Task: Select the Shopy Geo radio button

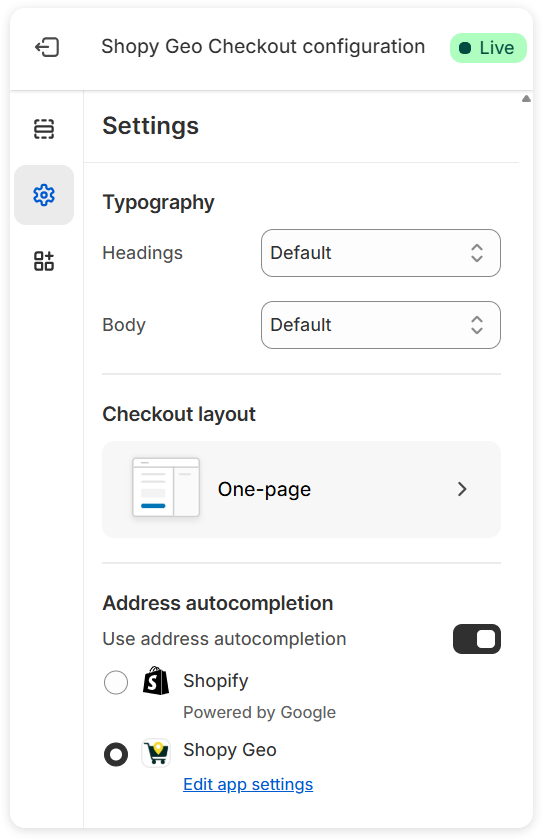Action: pyautogui.click(x=116, y=754)
